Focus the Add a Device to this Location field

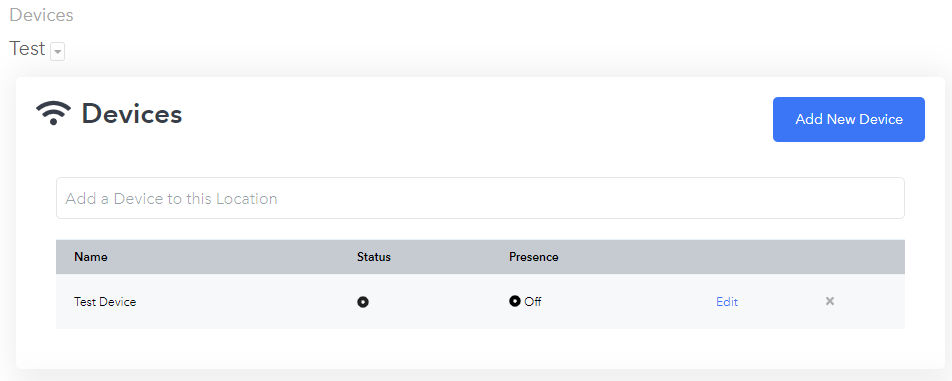pyautogui.click(x=480, y=198)
